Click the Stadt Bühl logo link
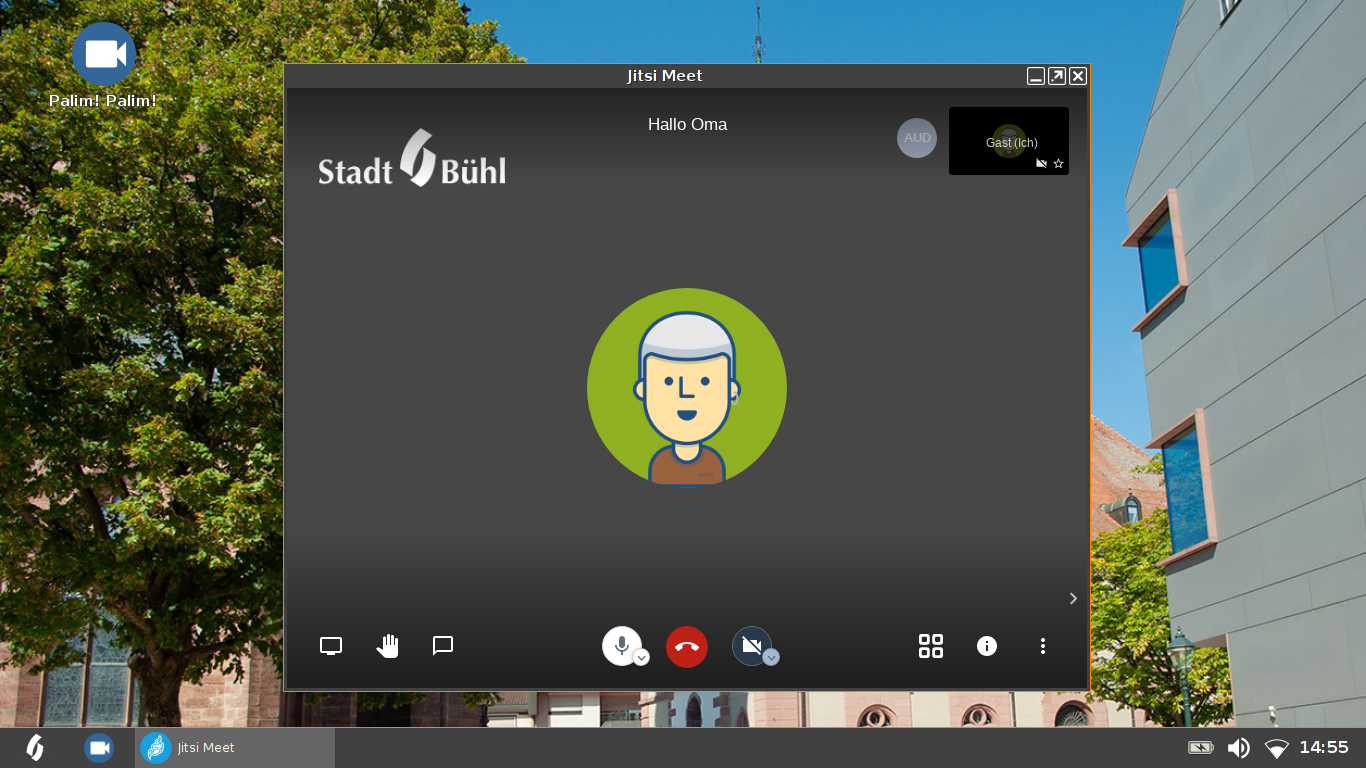Screen dimensions: 1366x768 point(412,159)
